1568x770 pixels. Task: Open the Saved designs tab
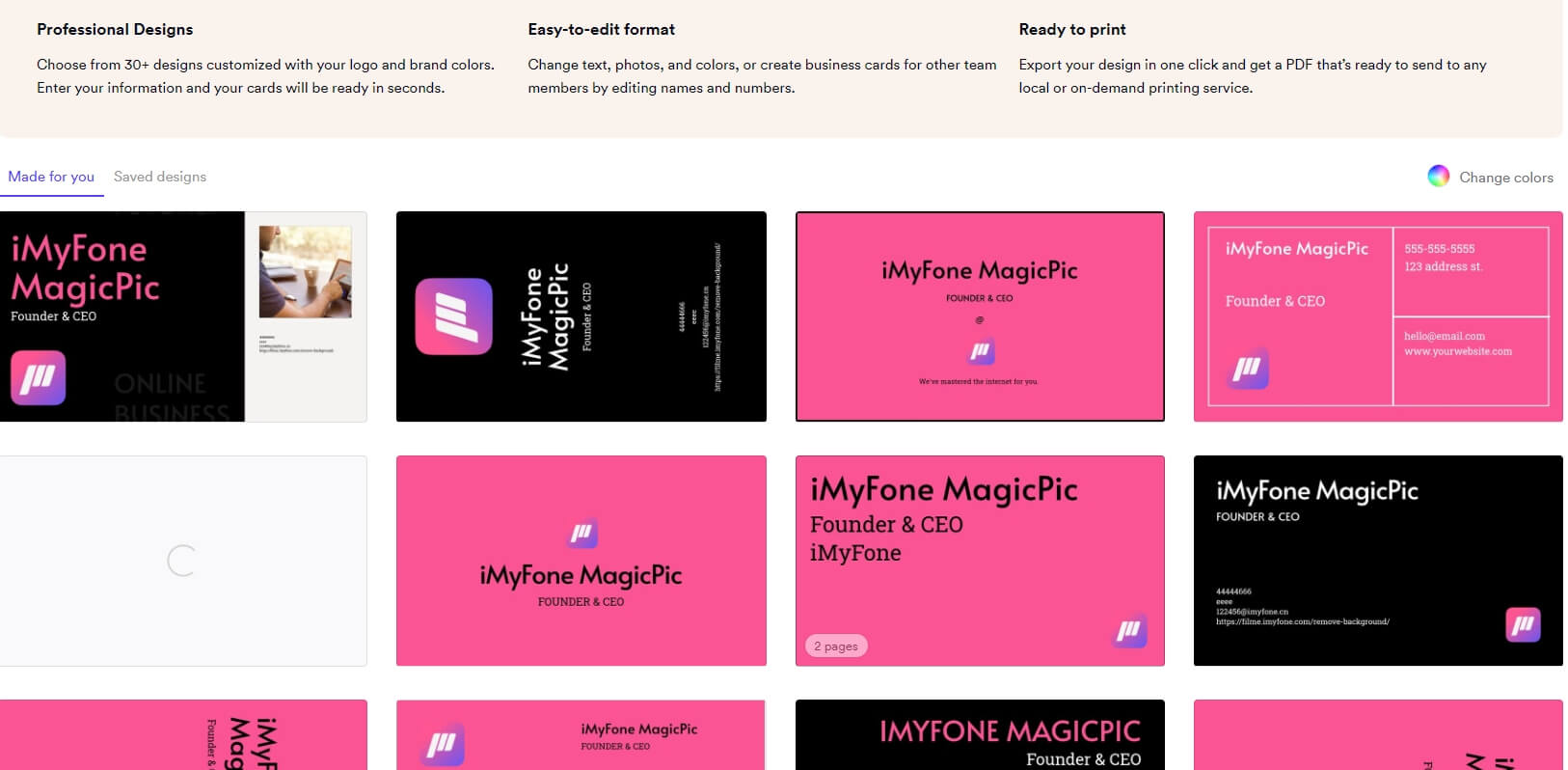coord(160,177)
